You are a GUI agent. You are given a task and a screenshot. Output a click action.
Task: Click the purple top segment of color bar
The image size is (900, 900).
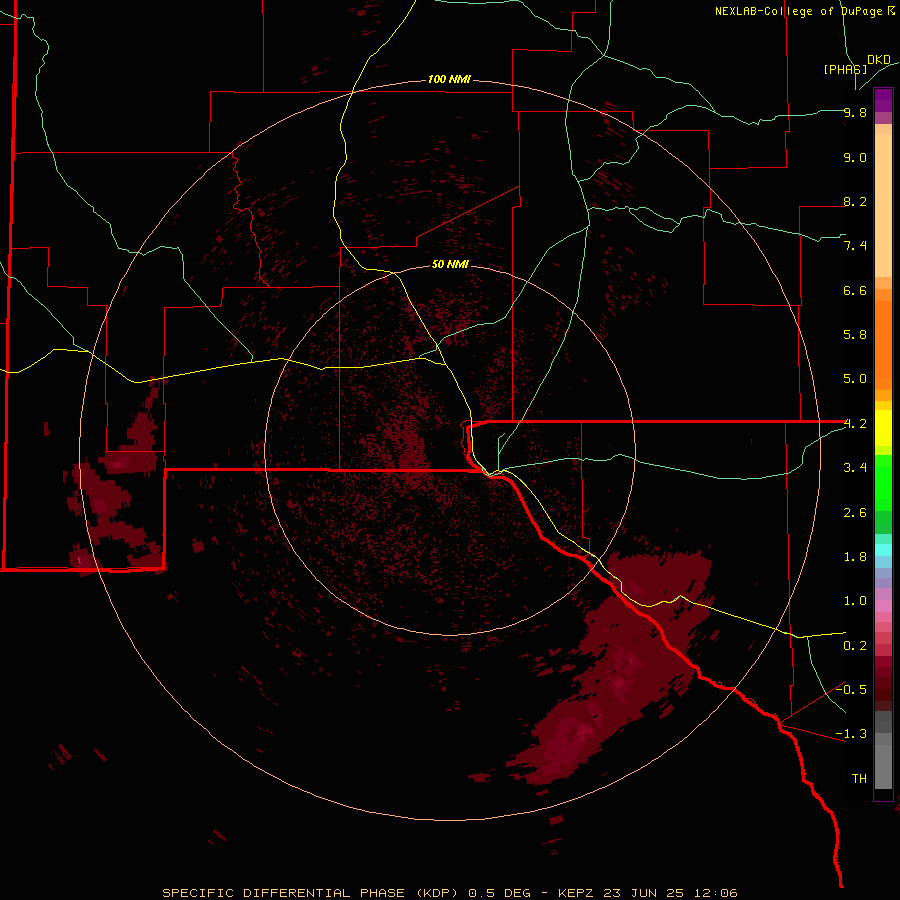point(883,100)
